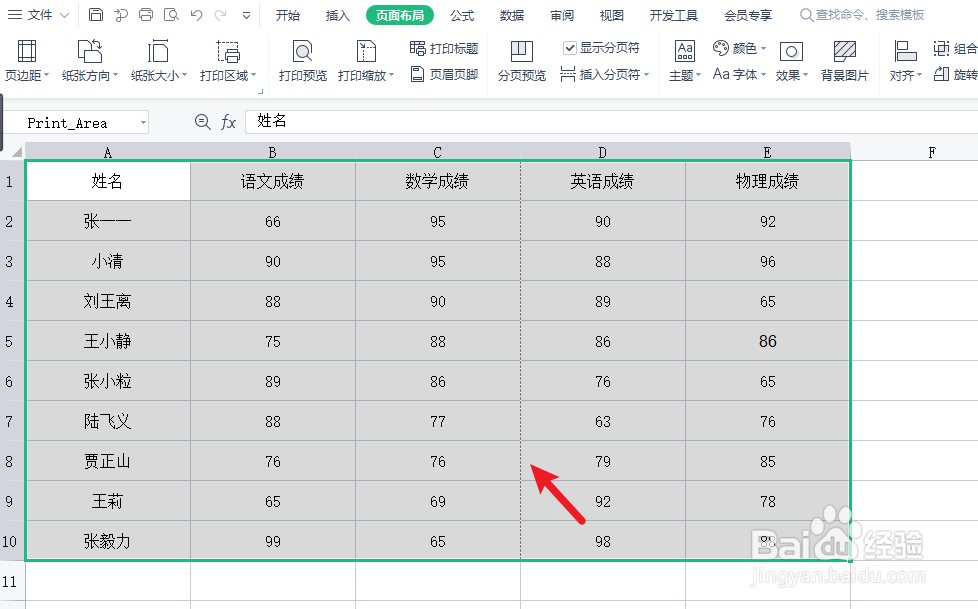Open page setup dialog launcher arrow

tap(261, 91)
